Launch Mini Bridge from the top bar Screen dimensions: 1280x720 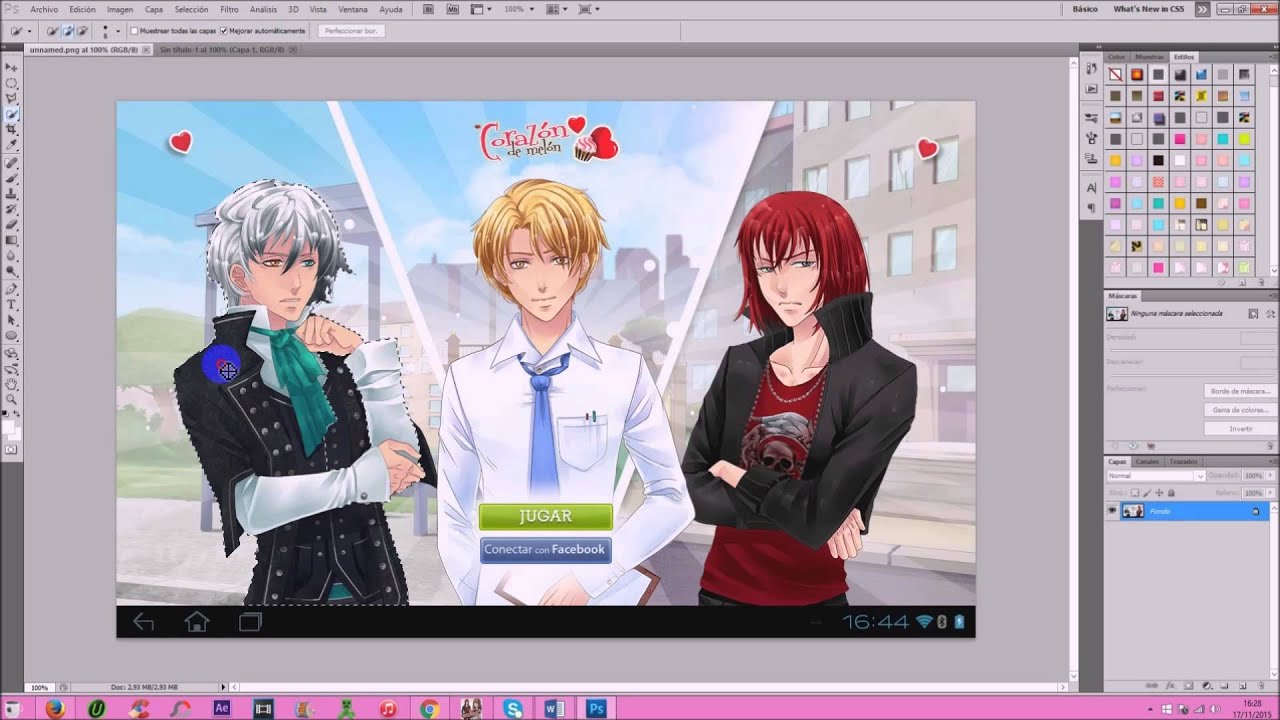coord(453,9)
